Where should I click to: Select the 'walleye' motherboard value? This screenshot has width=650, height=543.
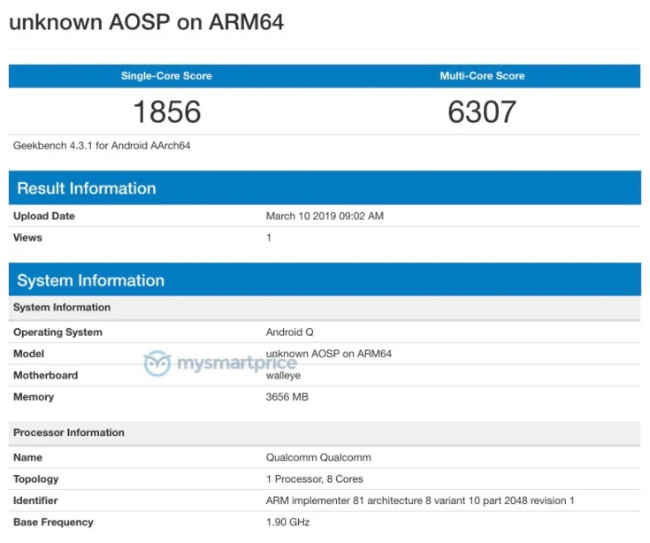click(284, 376)
